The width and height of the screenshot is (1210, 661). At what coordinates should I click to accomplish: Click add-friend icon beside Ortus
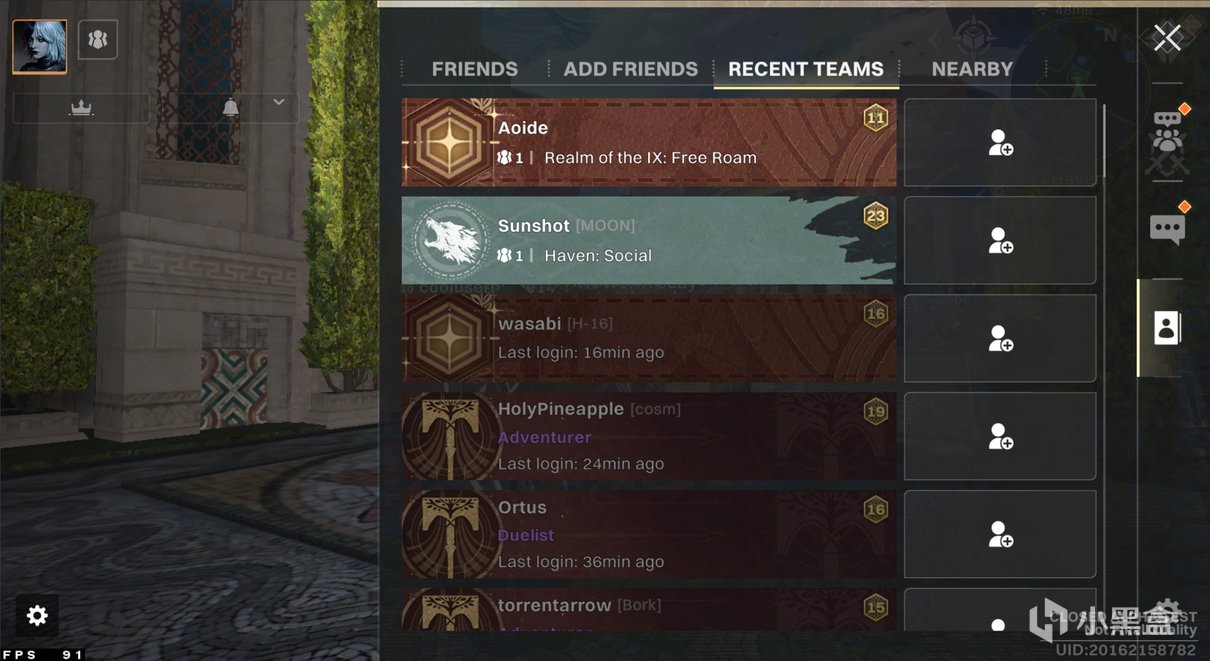click(1000, 534)
